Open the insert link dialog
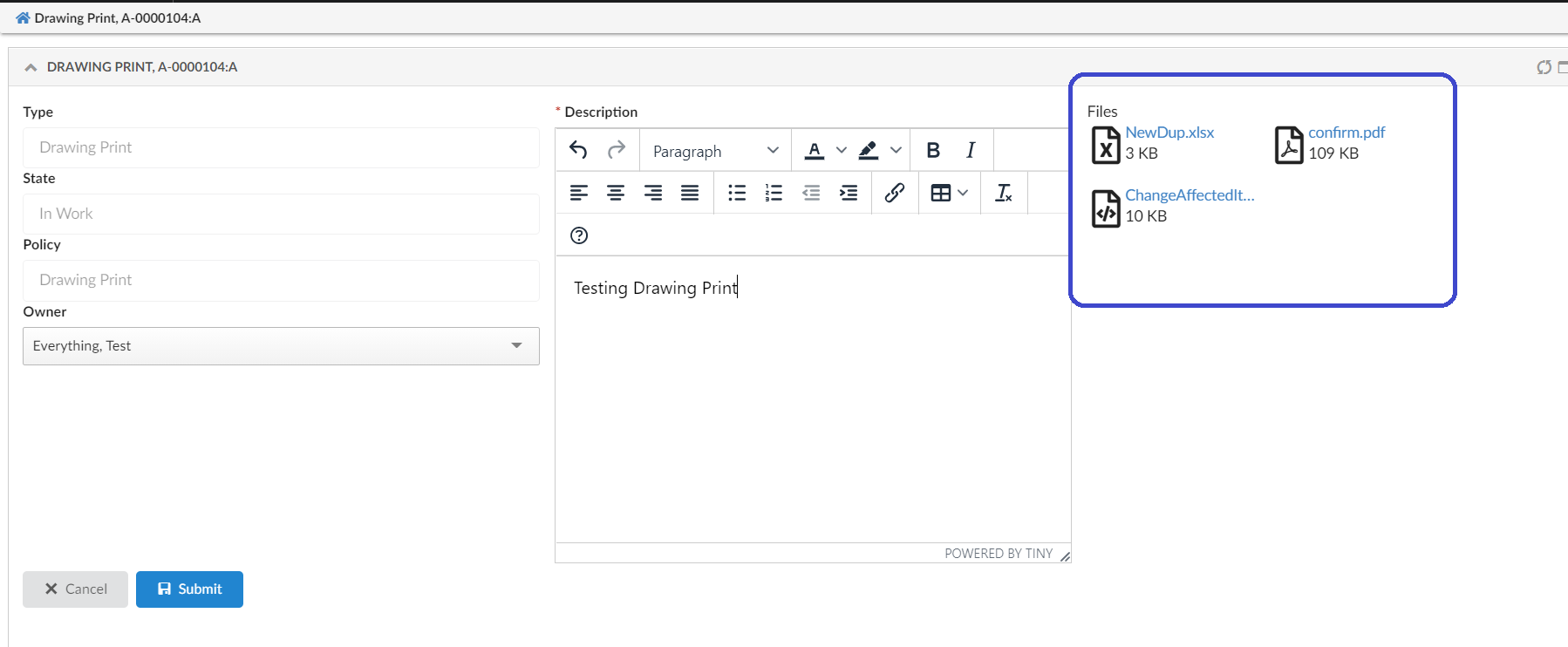 (x=895, y=193)
